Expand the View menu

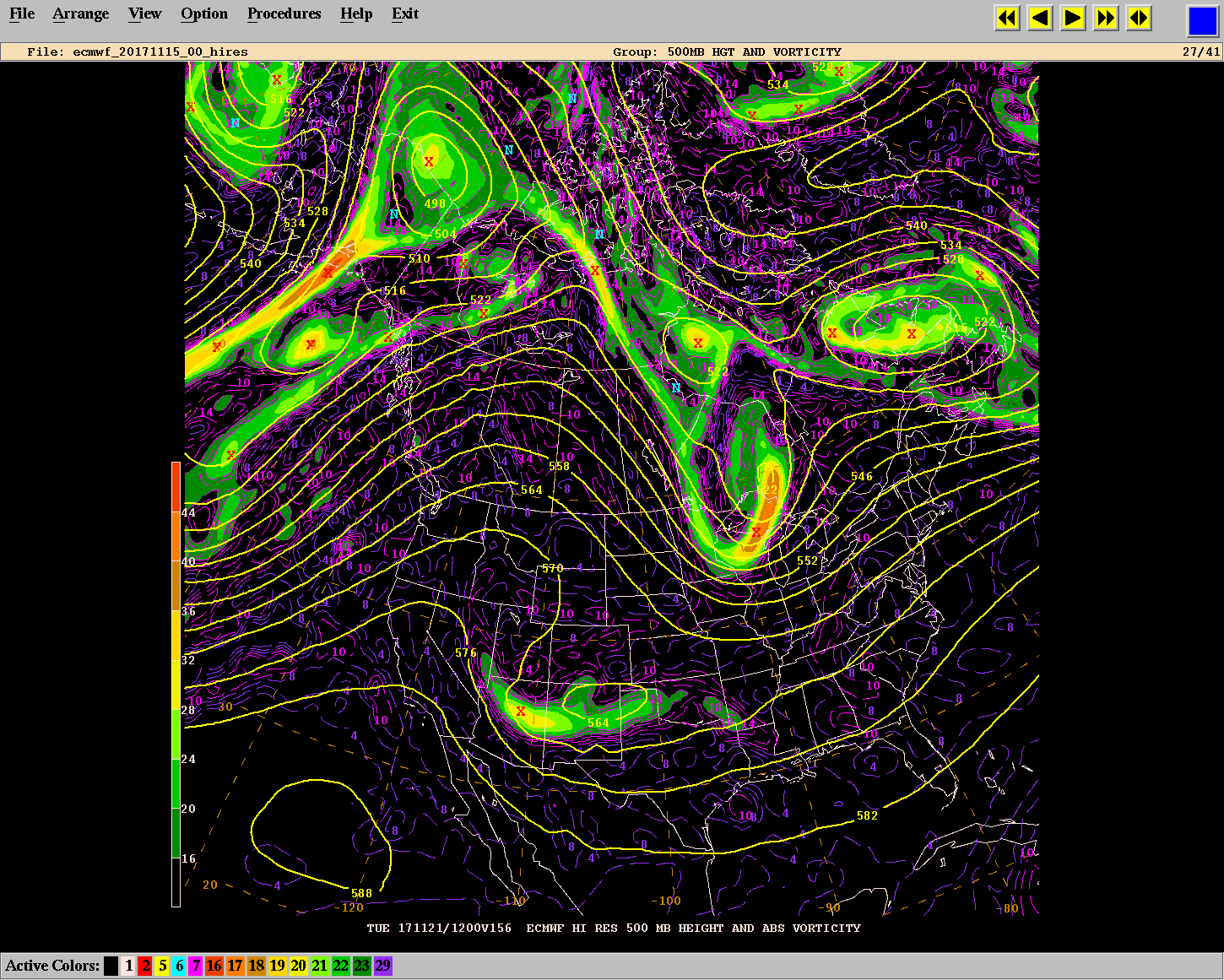click(144, 14)
